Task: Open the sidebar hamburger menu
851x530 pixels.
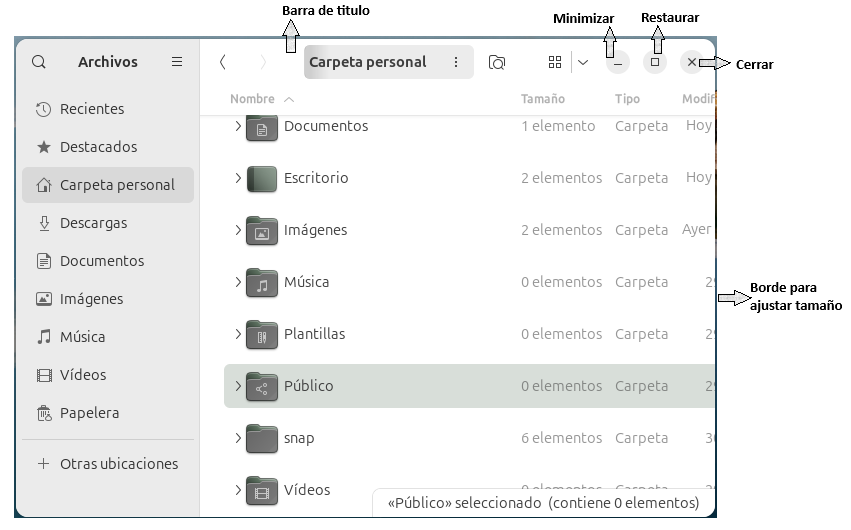Action: pos(177,62)
